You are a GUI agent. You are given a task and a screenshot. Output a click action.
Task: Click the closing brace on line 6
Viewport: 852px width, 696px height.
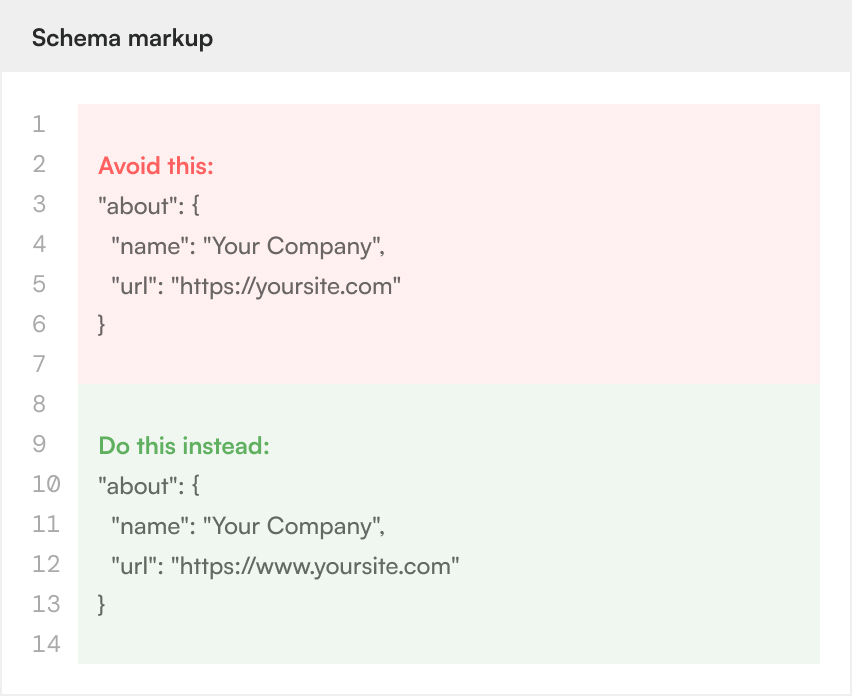(x=102, y=324)
